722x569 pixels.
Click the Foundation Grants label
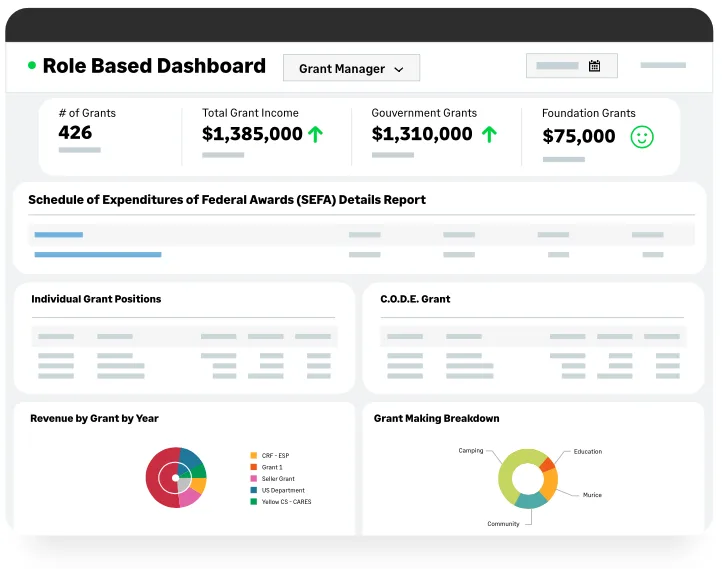pos(588,113)
